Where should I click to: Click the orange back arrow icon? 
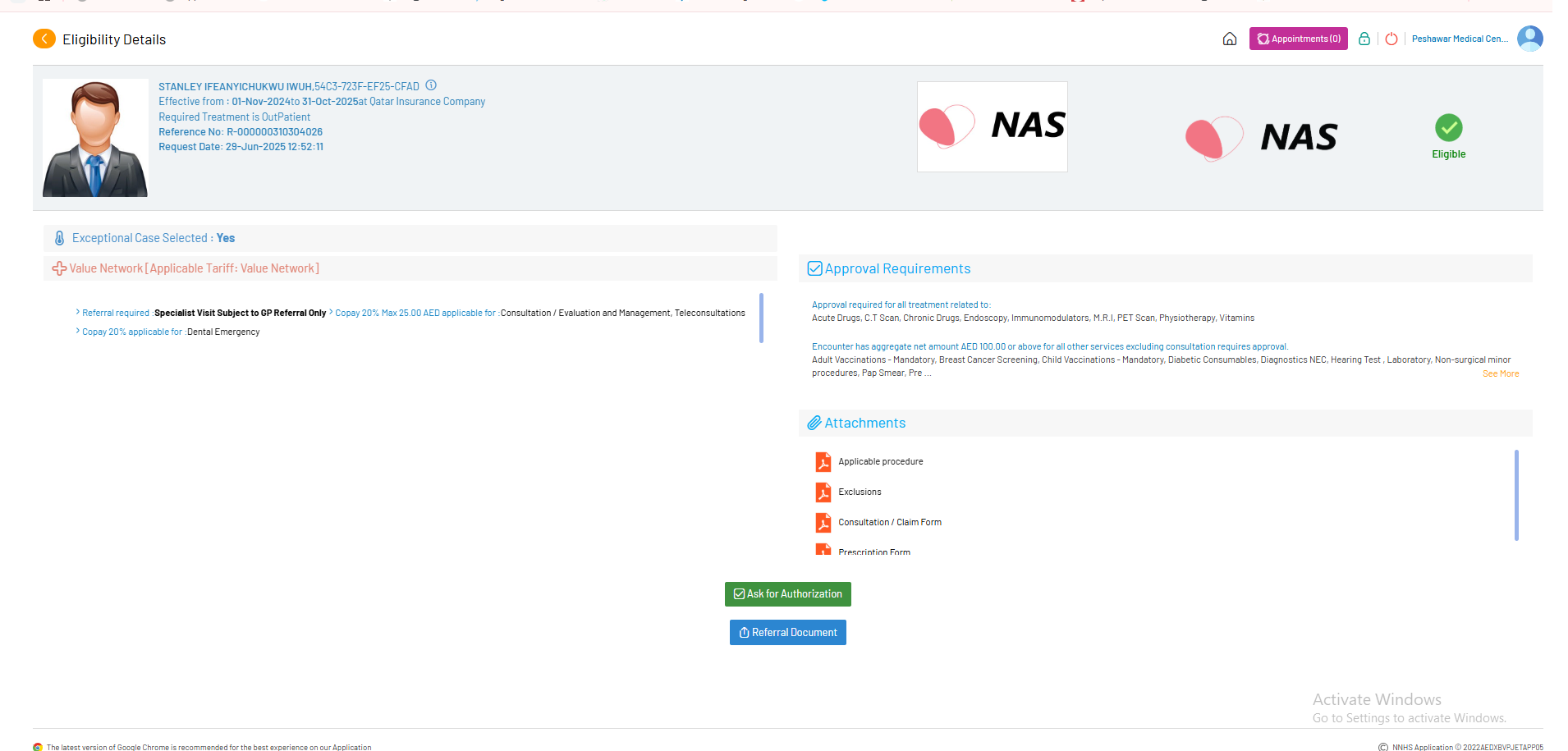click(x=44, y=39)
